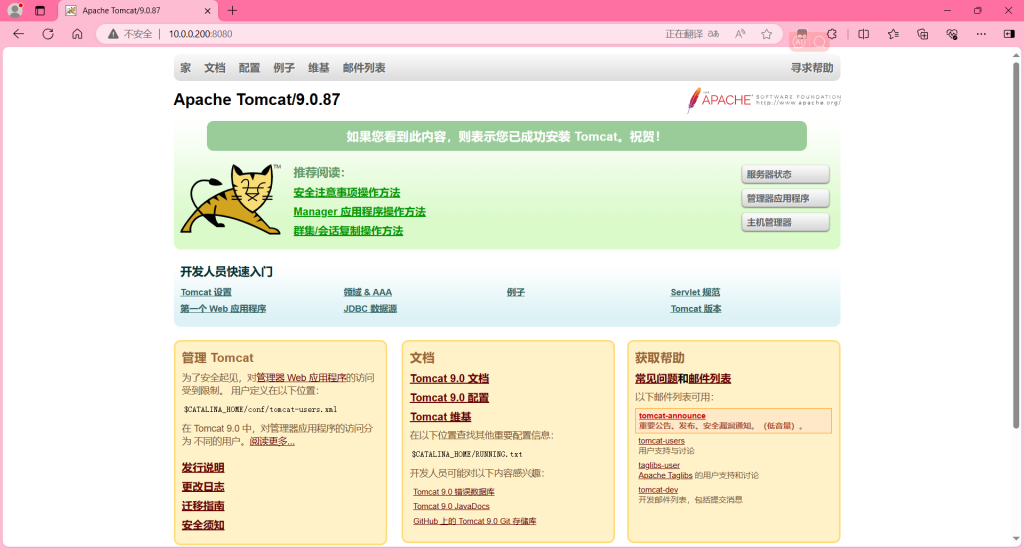Reload the page with refresh icon
Screen dimensions: 1024x549
48,34
